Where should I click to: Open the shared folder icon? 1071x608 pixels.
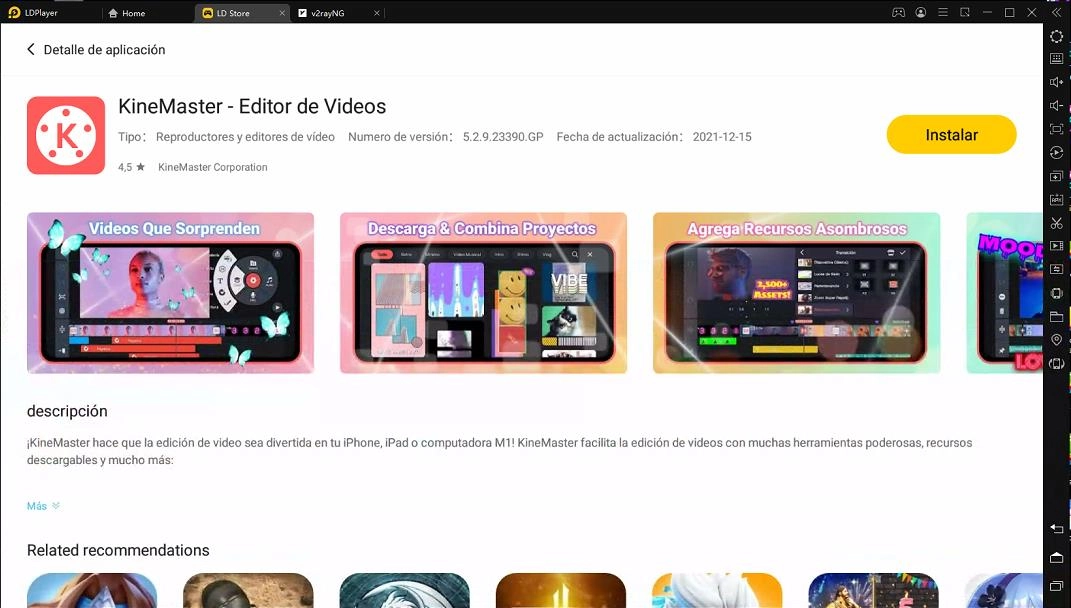coord(1056,316)
